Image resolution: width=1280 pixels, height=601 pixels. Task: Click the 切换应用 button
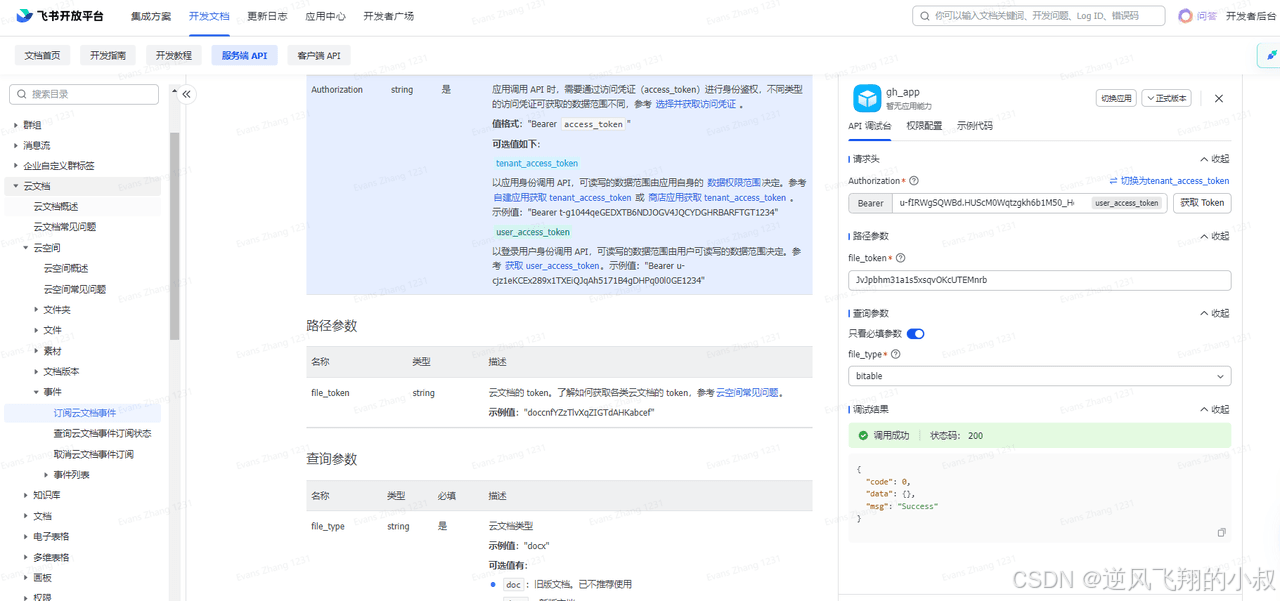1117,99
